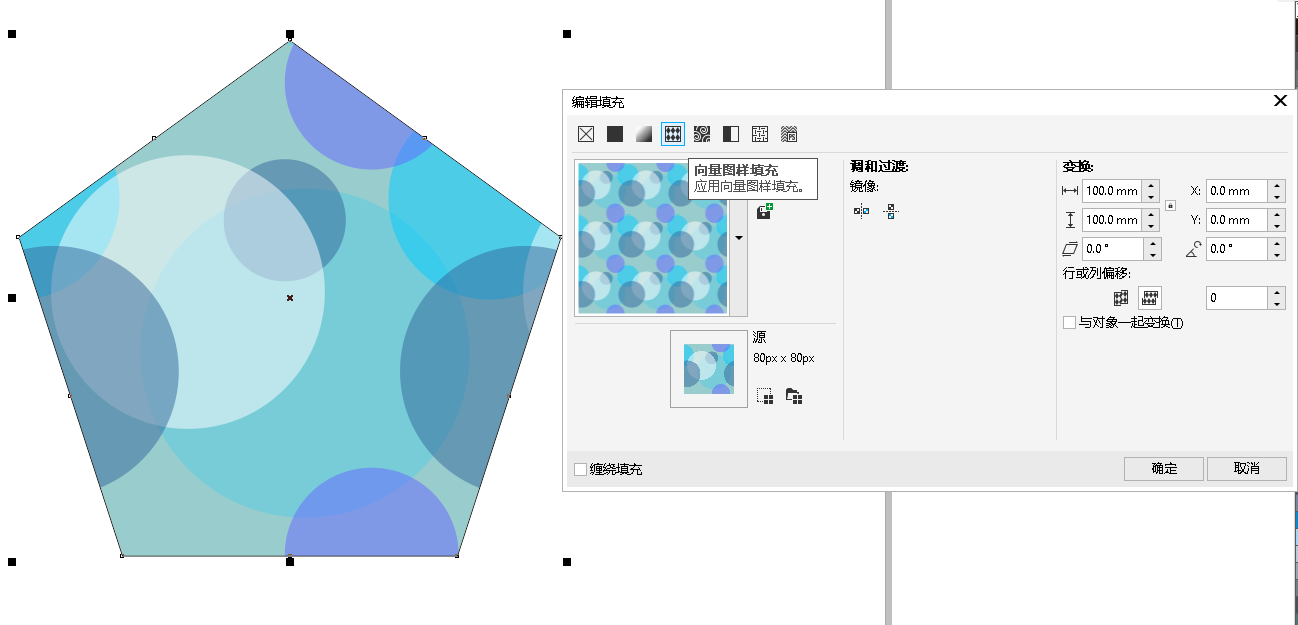The width and height of the screenshot is (1298, 625).
Task: Select the no-fill (X) option
Action: tap(588, 133)
